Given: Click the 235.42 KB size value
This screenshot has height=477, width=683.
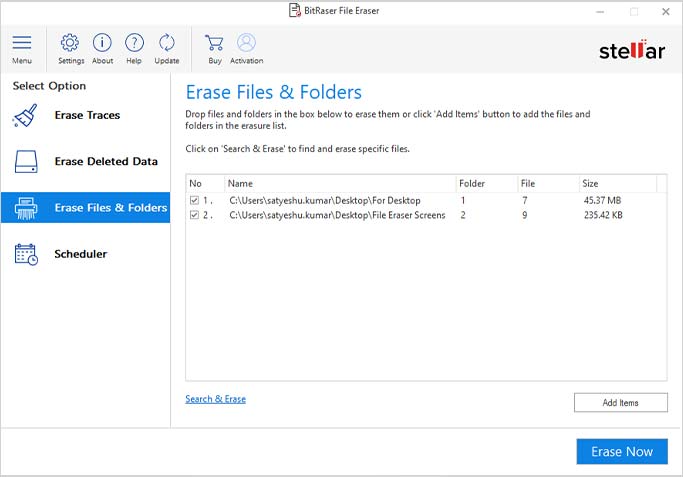Looking at the screenshot, I should coord(603,215).
